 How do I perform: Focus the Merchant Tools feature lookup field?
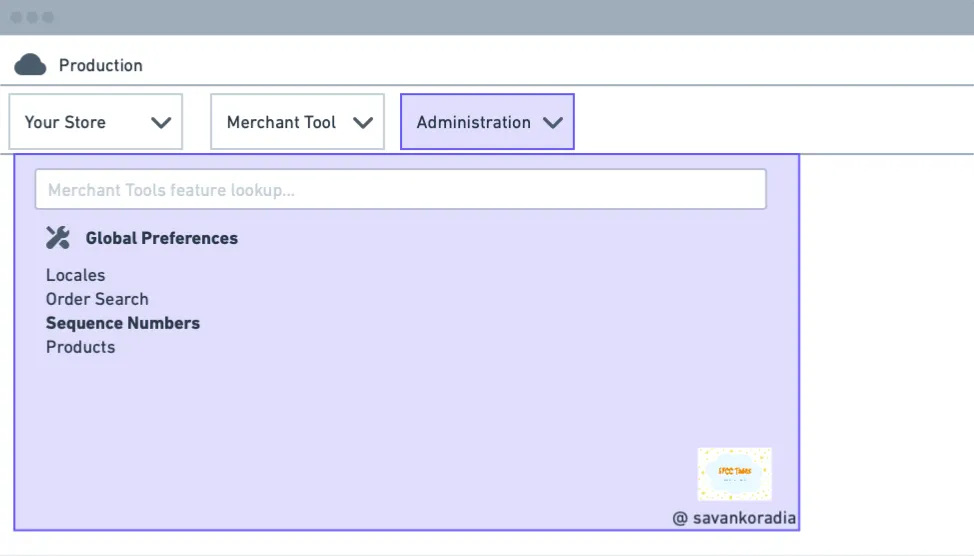coord(401,189)
